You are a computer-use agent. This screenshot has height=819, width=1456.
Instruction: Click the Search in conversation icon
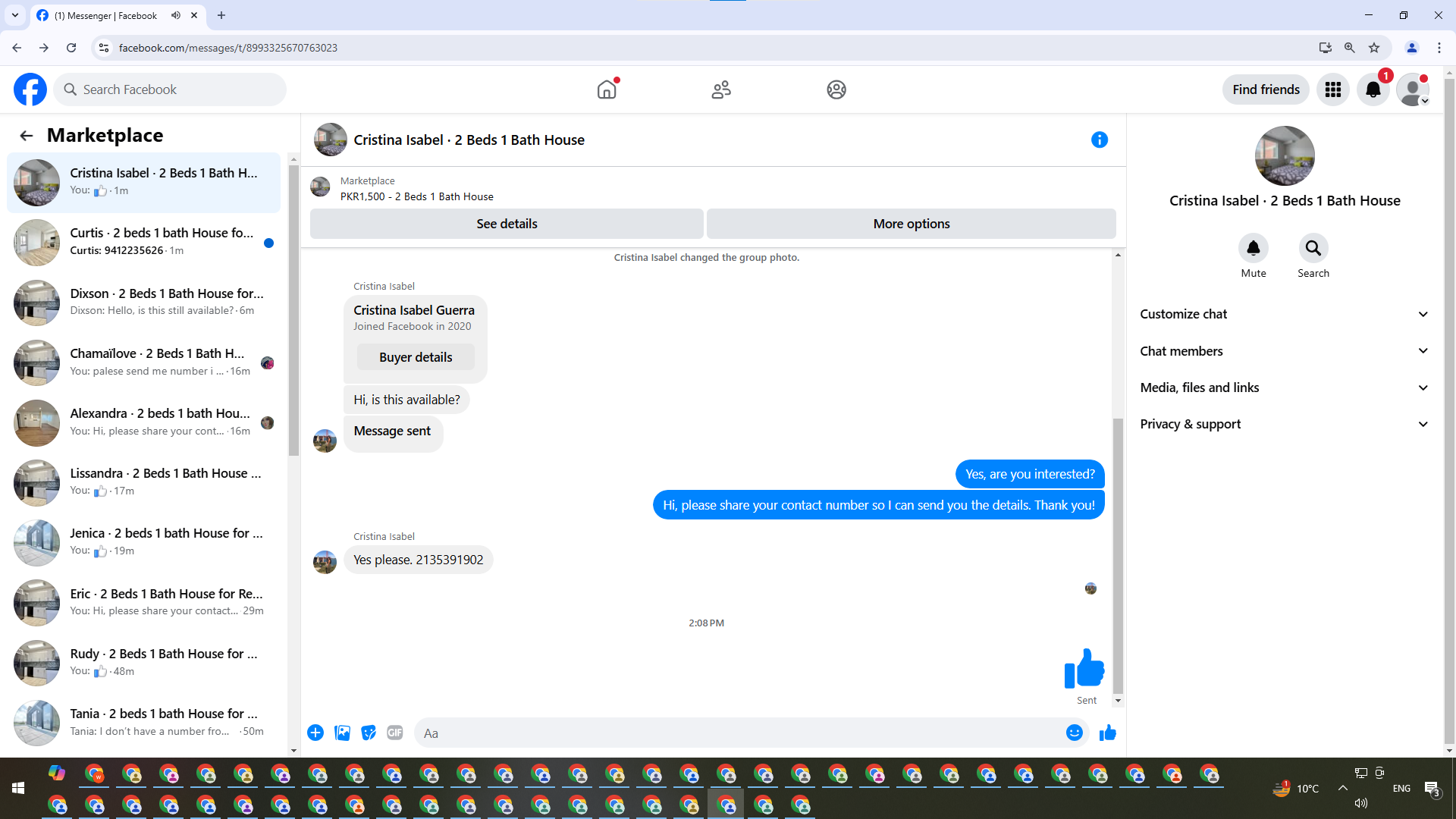1313,248
